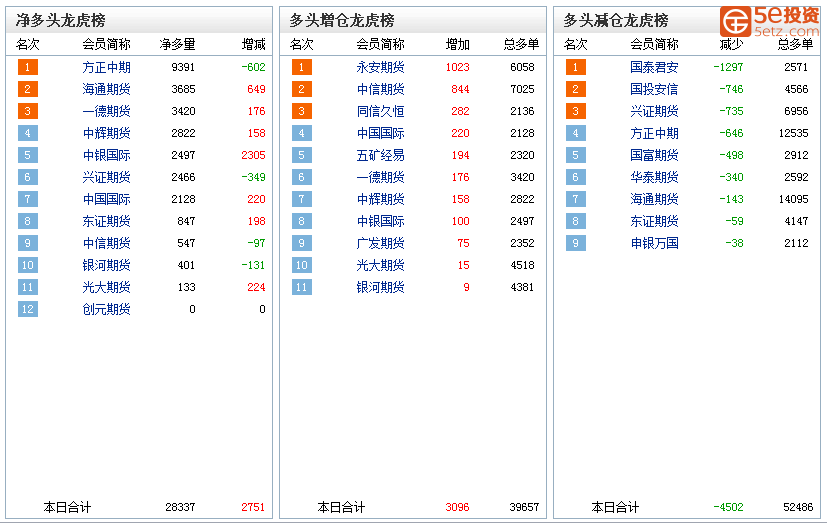Click rank badge 3 beside 同信久恒

(x=302, y=111)
